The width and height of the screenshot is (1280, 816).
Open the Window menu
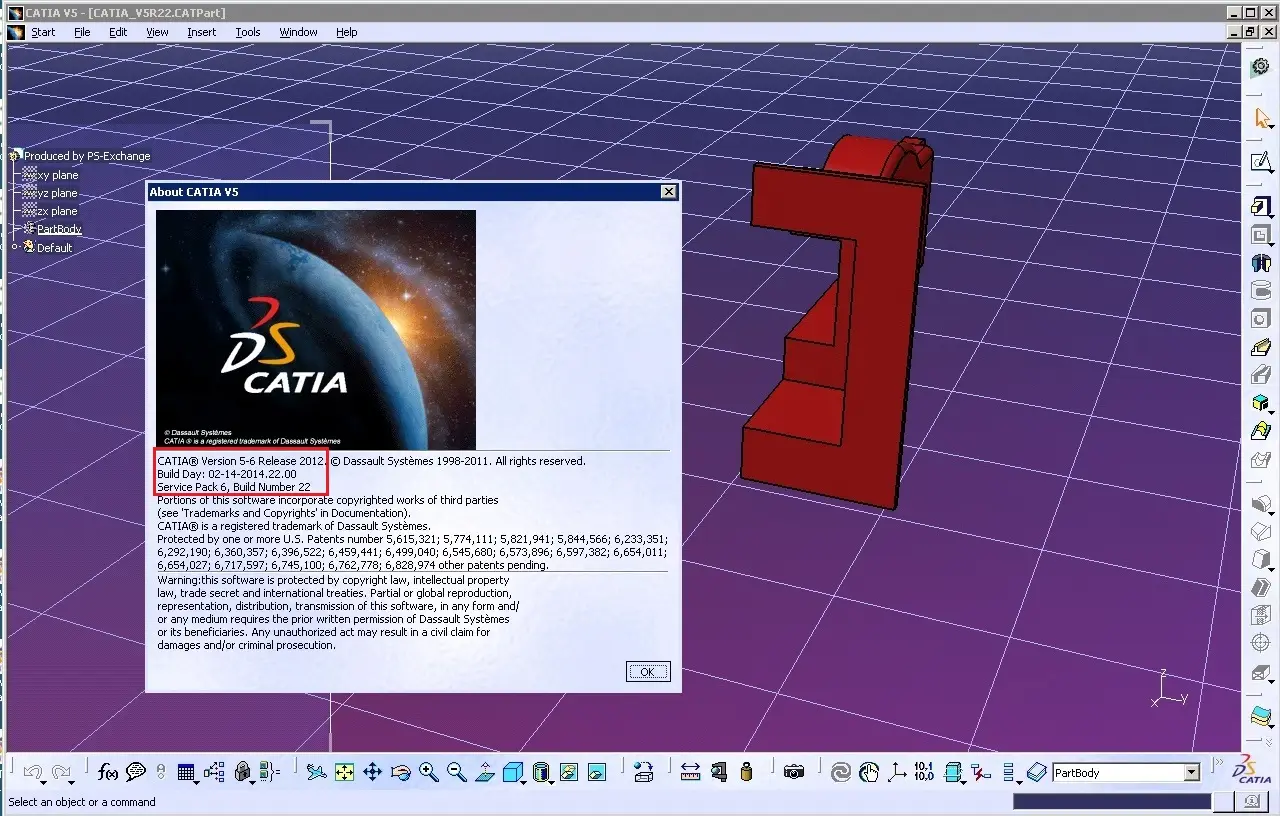pyautogui.click(x=298, y=32)
